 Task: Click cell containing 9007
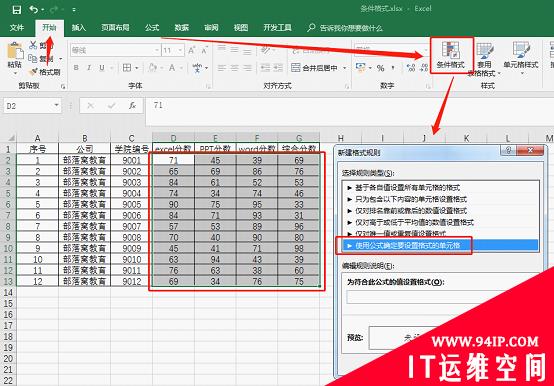pyautogui.click(x=131, y=226)
